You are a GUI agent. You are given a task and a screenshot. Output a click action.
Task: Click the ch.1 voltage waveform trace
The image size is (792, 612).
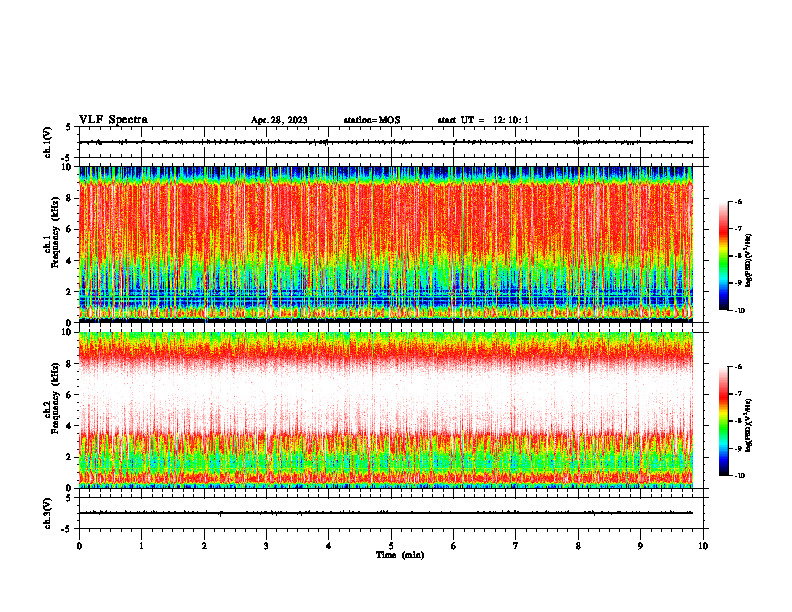[386, 142]
